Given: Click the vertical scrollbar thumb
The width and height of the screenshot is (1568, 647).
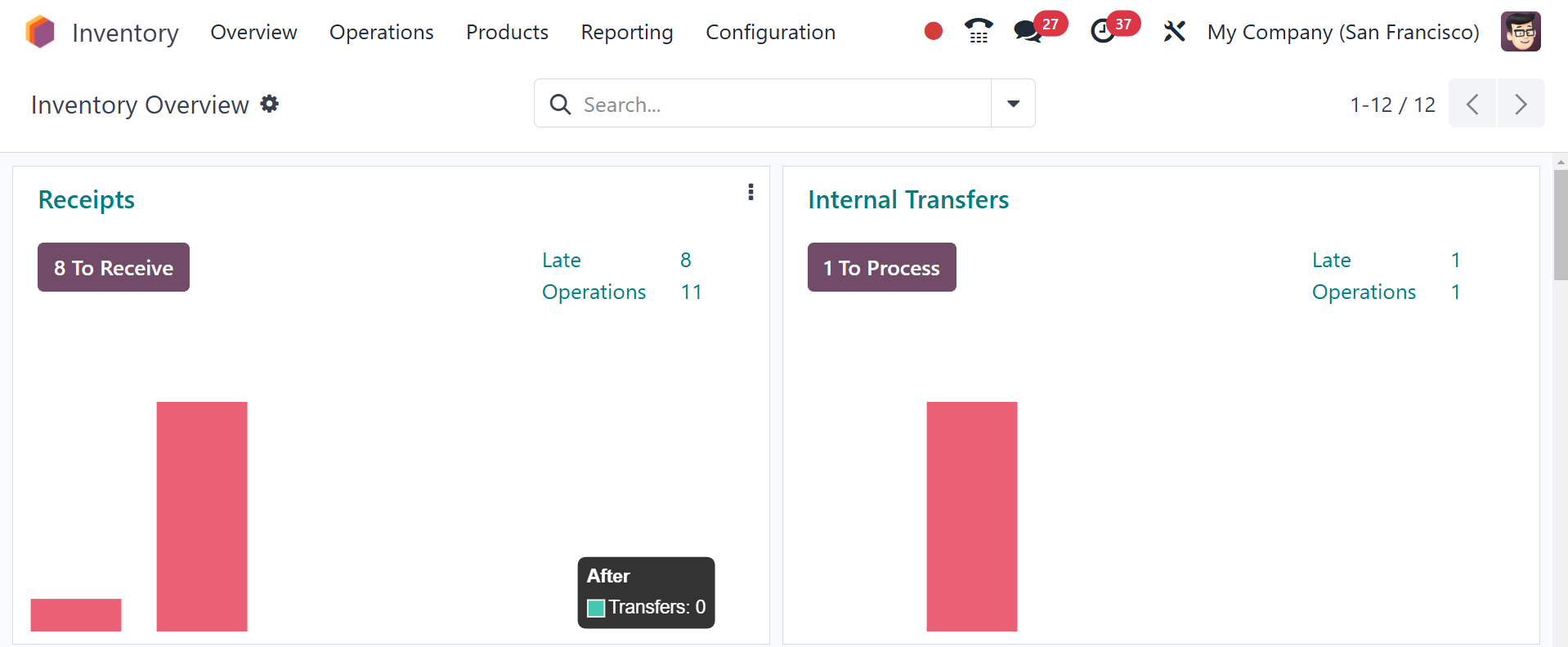Looking at the screenshot, I should (x=1560, y=225).
